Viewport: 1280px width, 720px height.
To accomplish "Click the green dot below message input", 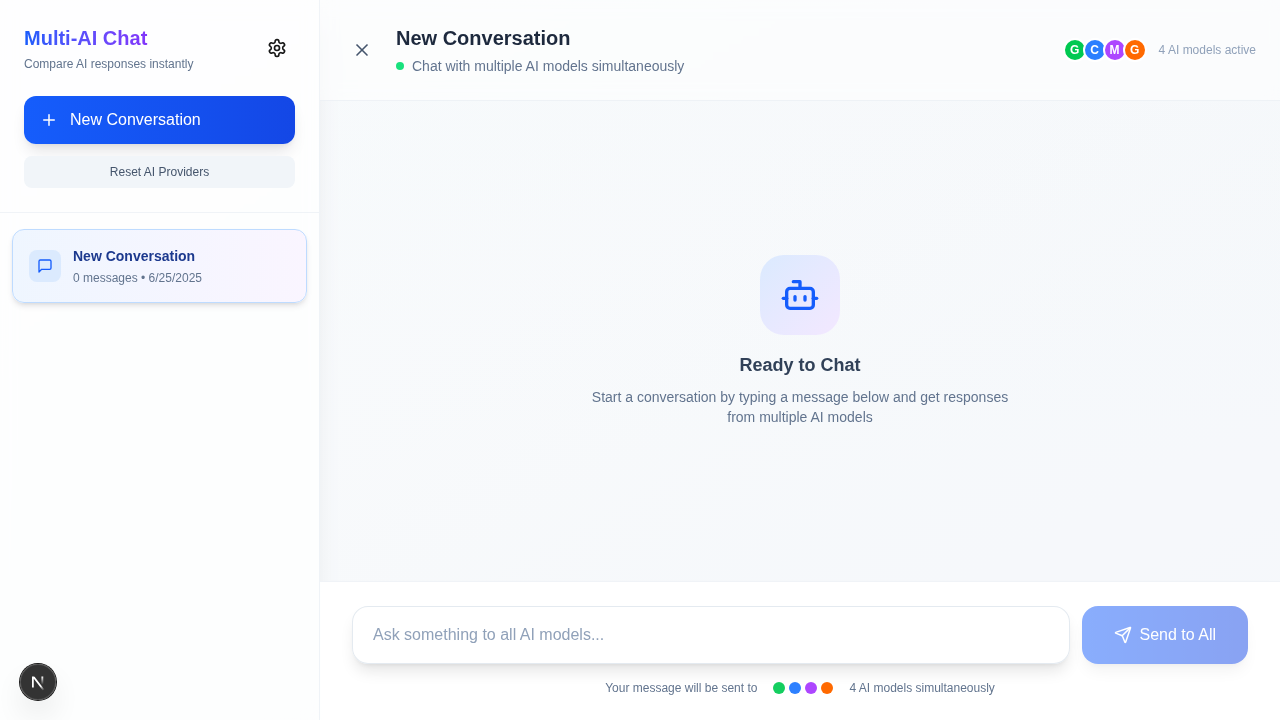I will coord(779,688).
